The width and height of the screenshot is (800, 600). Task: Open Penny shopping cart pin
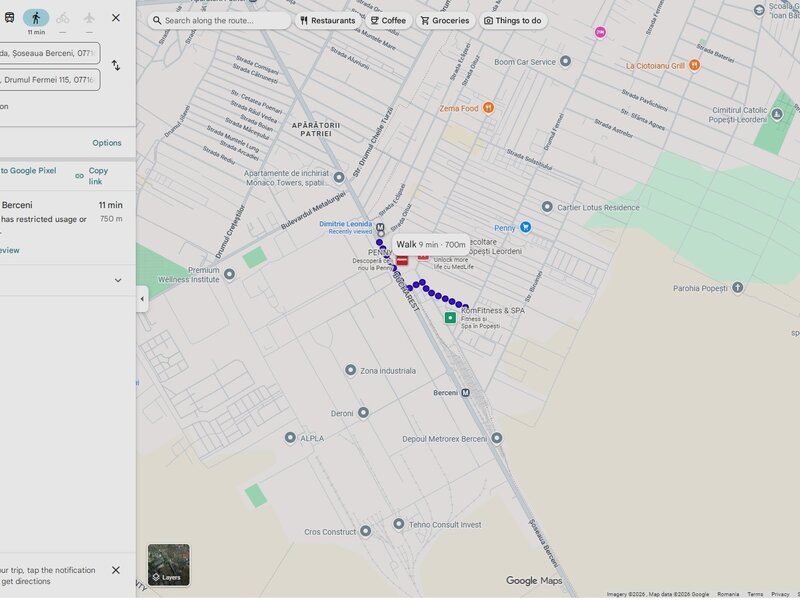click(x=526, y=228)
